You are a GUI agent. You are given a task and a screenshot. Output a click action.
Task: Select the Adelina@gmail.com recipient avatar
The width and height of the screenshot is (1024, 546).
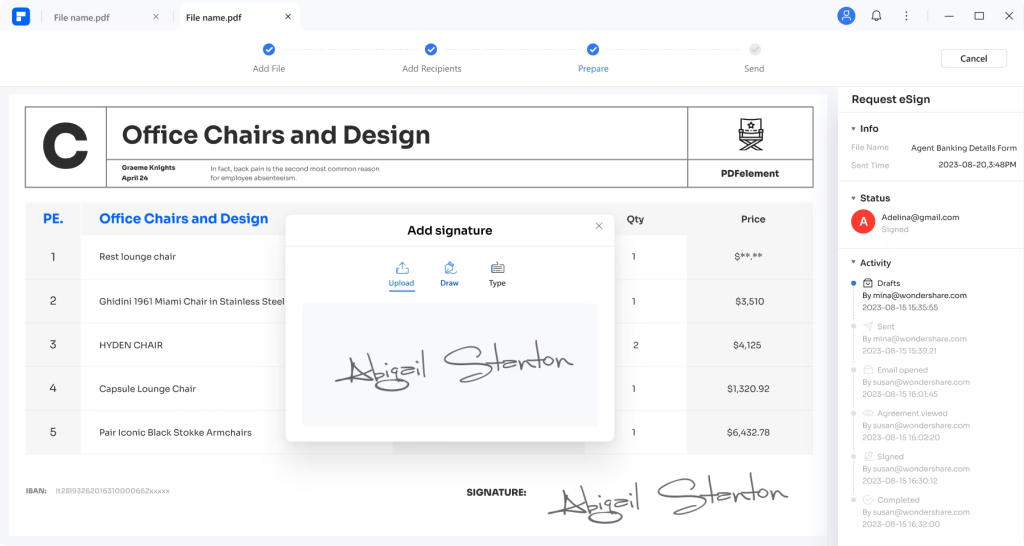coord(862,222)
